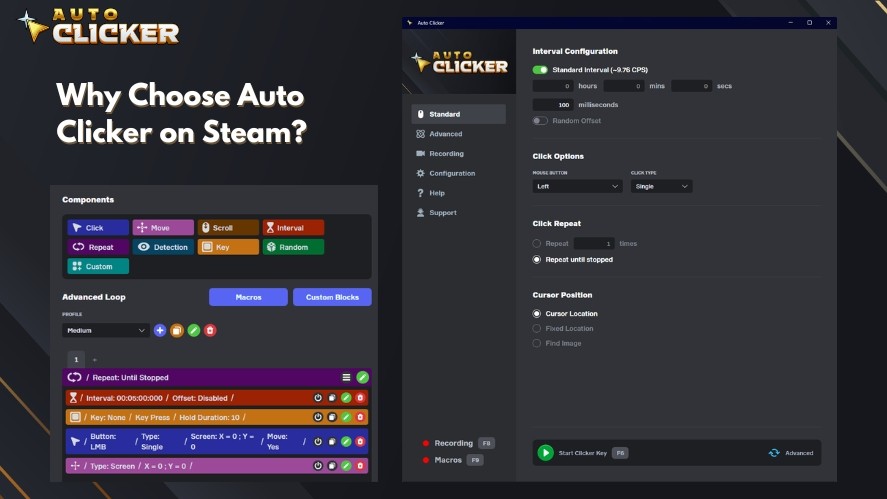This screenshot has width=887, height=499.
Task: Click the Repeat times count field
Action: (x=594, y=243)
